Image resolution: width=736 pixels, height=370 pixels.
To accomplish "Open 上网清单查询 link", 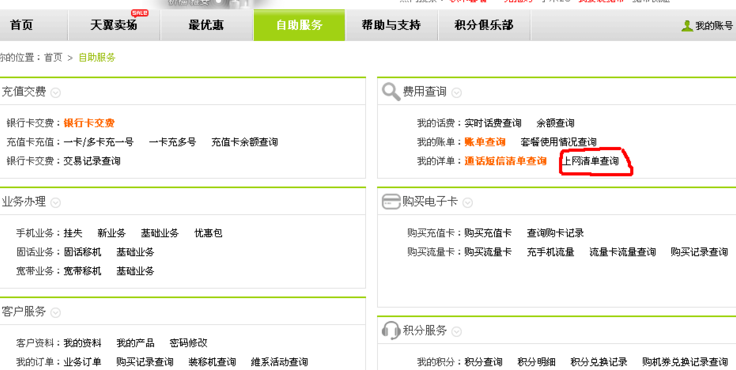I will click(591, 161).
